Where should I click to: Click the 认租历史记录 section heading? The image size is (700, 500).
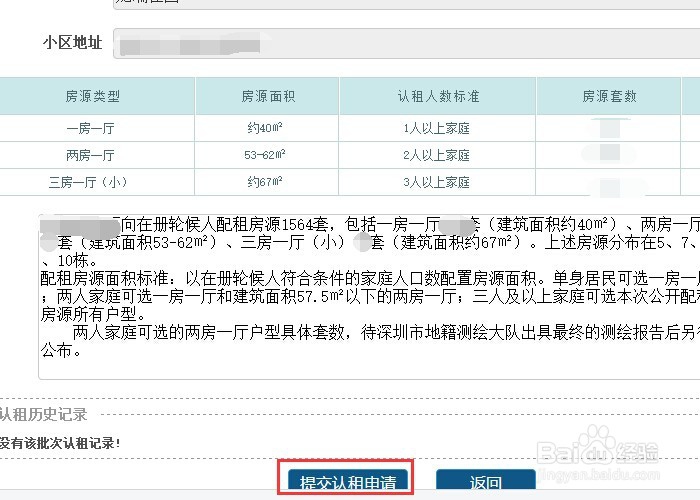(x=43, y=414)
